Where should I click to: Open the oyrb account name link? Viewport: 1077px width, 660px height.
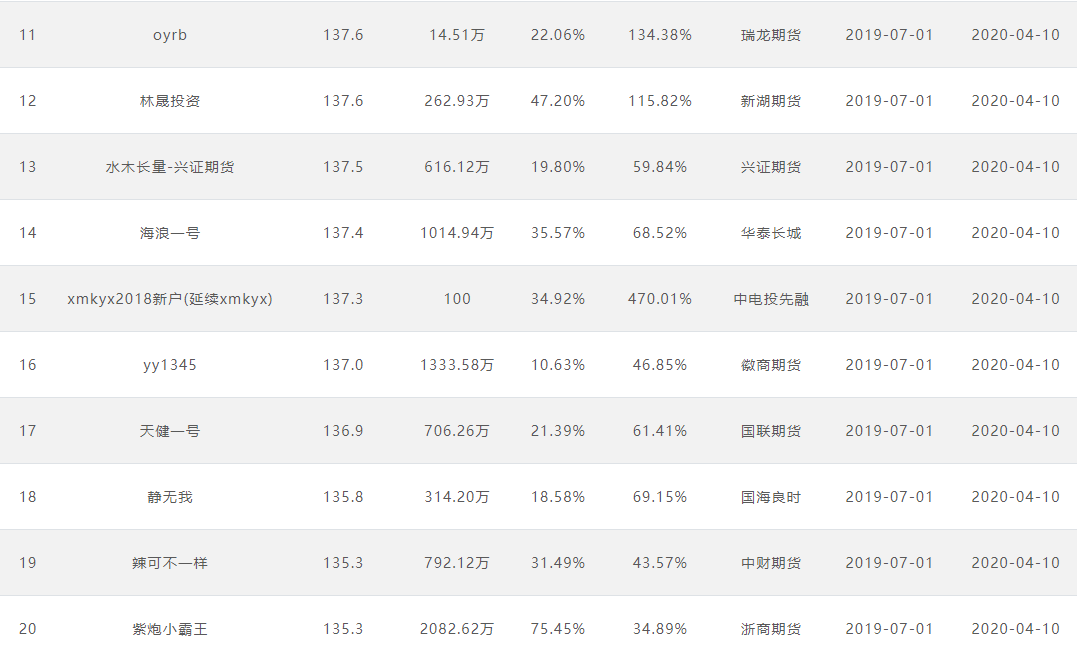click(170, 35)
